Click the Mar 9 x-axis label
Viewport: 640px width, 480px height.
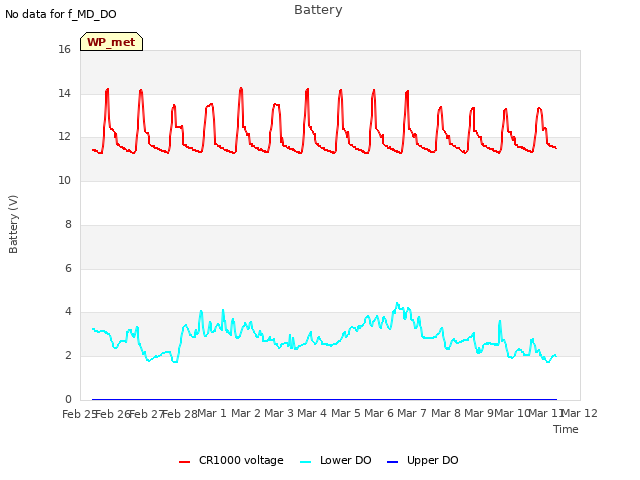479,413
